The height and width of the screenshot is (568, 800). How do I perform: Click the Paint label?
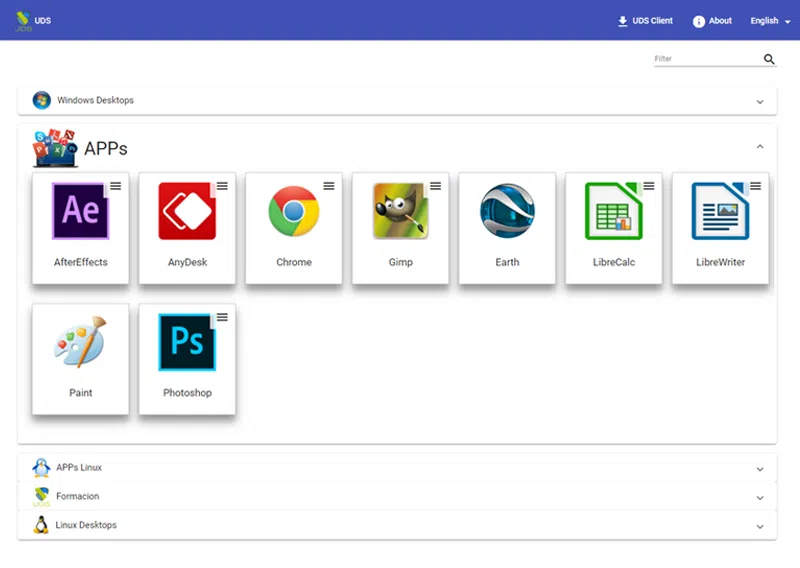pos(81,393)
